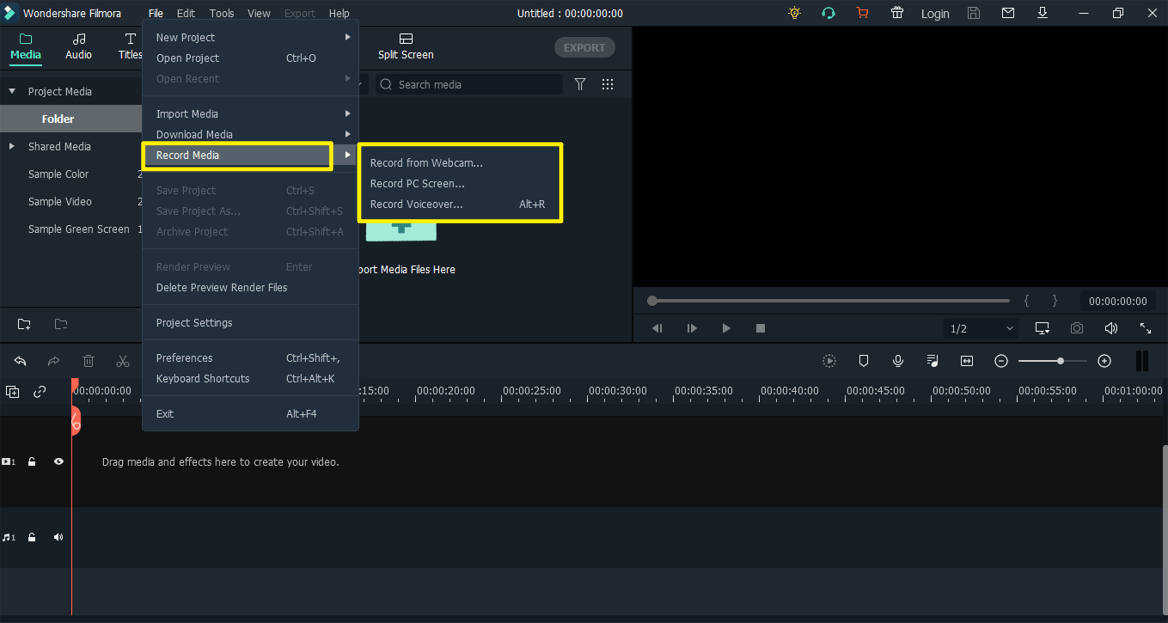Stop the preview playback

[761, 328]
